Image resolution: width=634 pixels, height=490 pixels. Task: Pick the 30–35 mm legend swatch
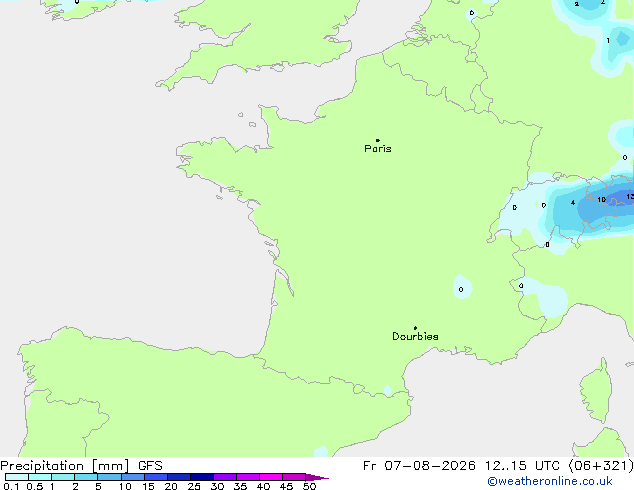224,477
